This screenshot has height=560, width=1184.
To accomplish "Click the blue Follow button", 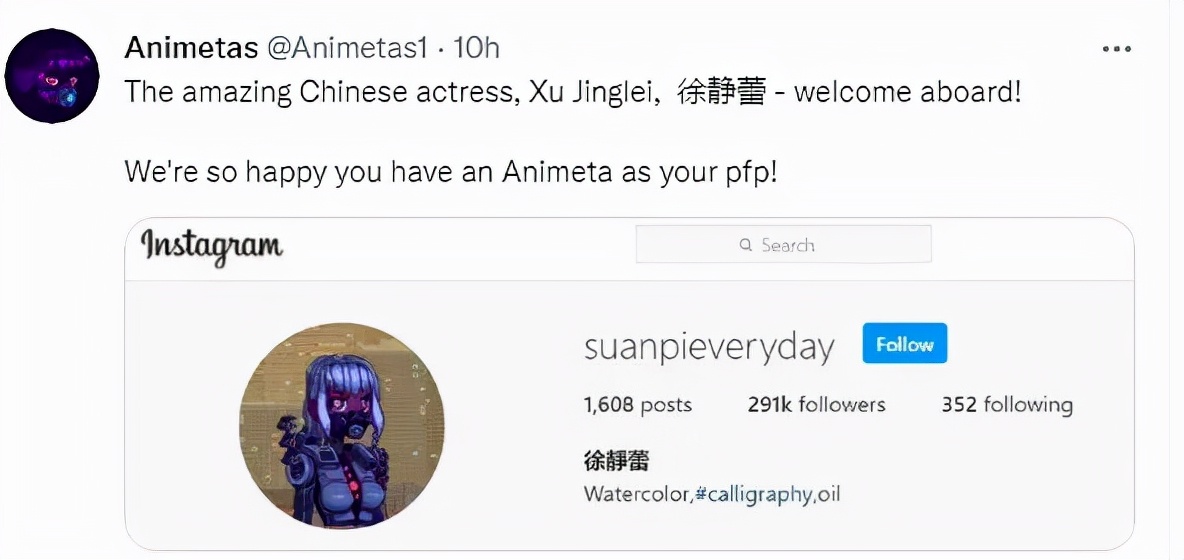I will click(x=905, y=344).
